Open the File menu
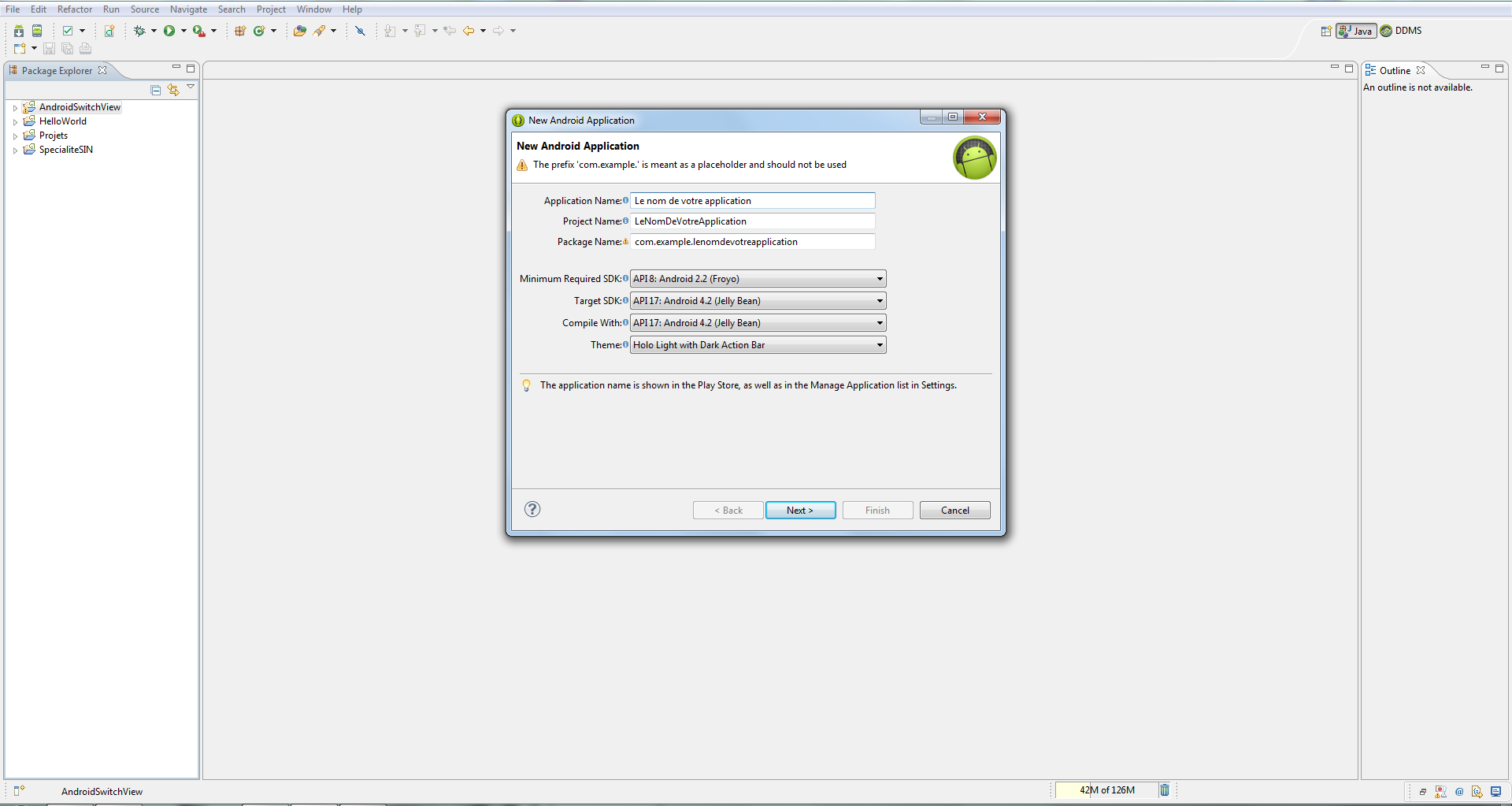 [13, 9]
